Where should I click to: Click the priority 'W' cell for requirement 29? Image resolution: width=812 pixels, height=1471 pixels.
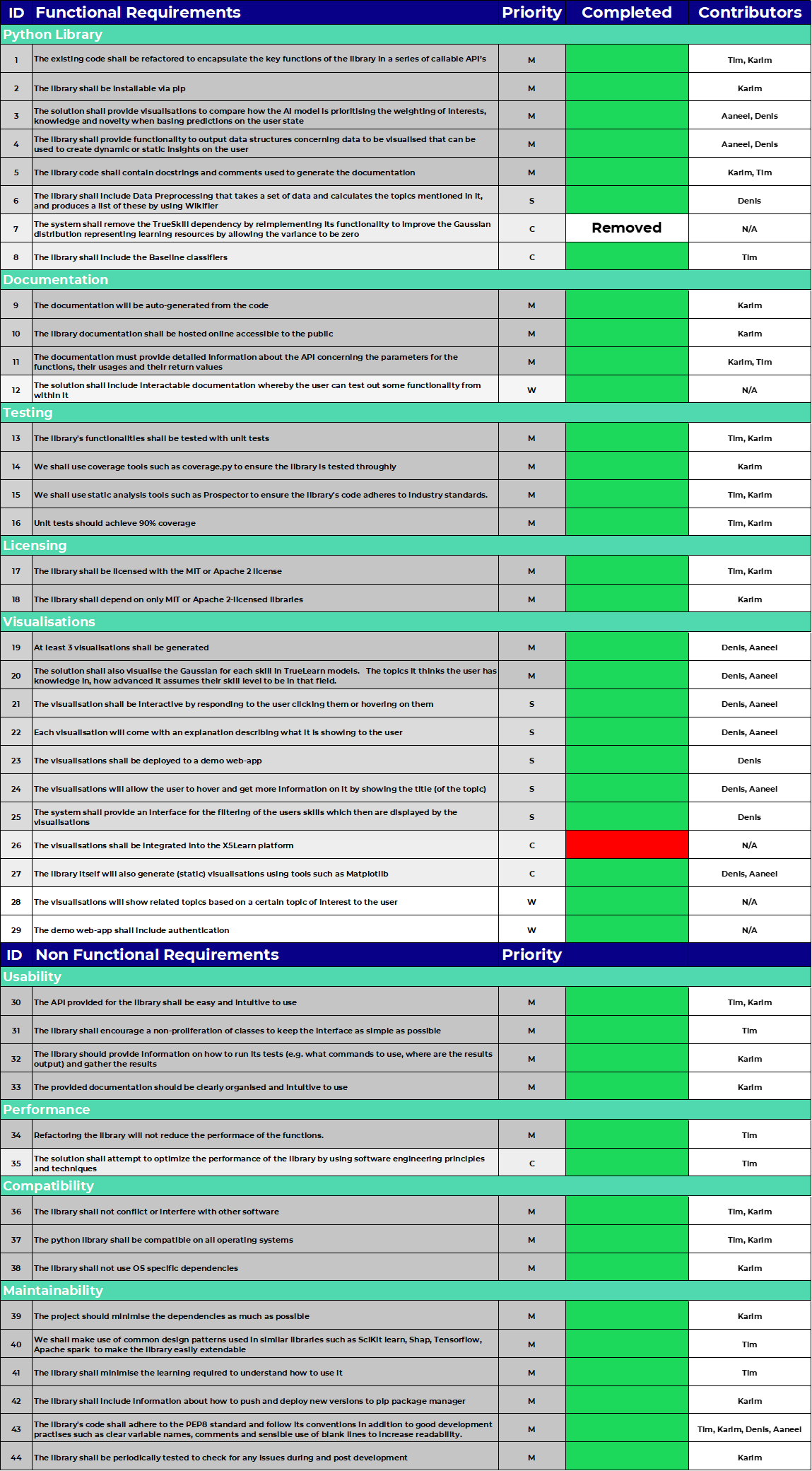[532, 930]
